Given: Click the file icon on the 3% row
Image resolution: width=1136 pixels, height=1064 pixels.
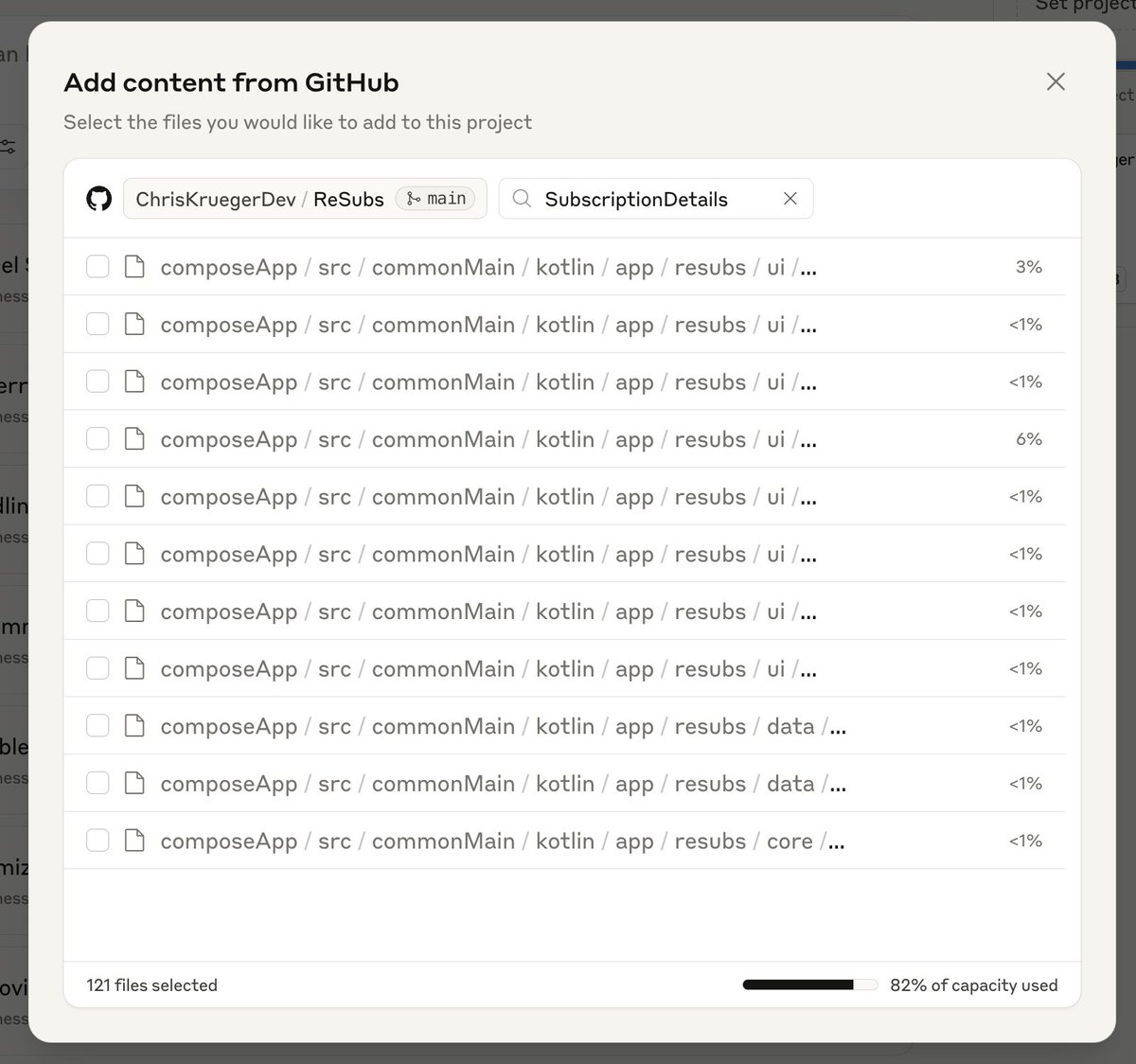Looking at the screenshot, I should (x=135, y=267).
